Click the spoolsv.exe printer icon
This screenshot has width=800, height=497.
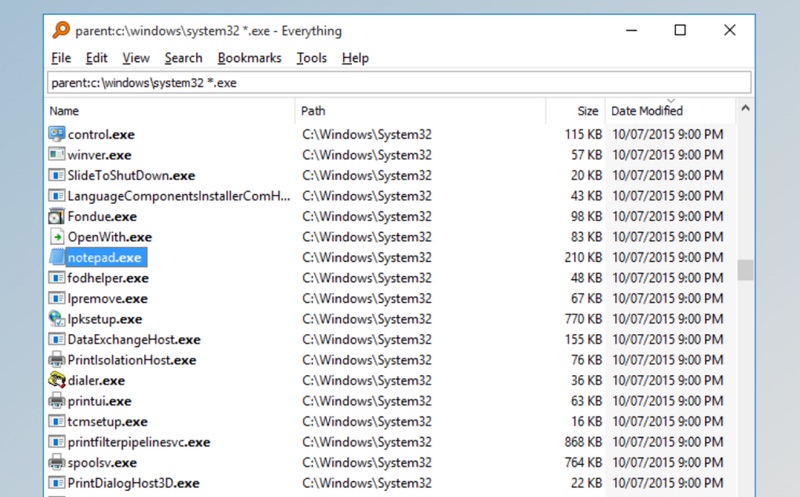pos(57,462)
